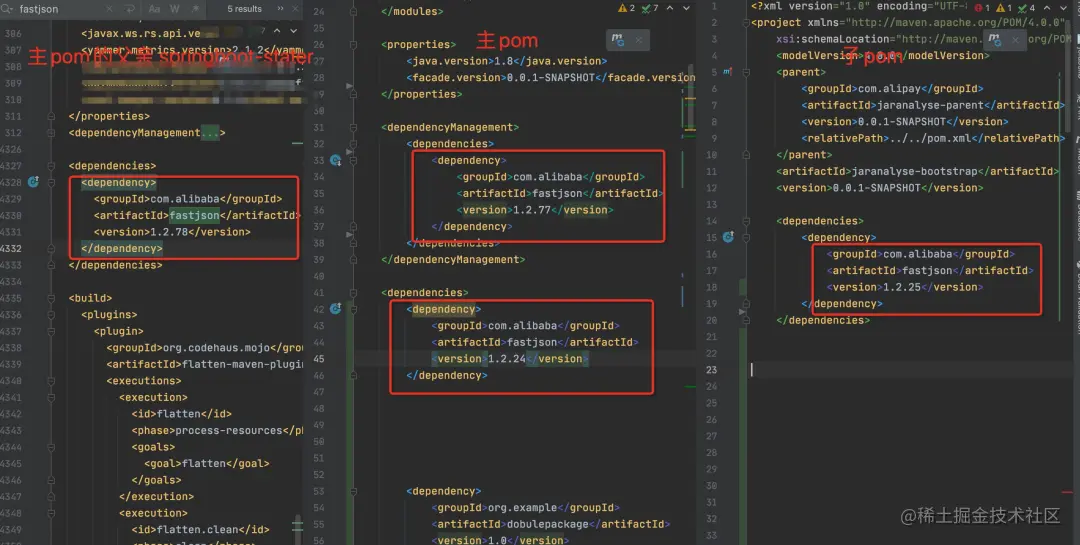This screenshot has height=545, width=1080.
Task: Go to next highlighted problem in left editor
Action: [x=293, y=31]
